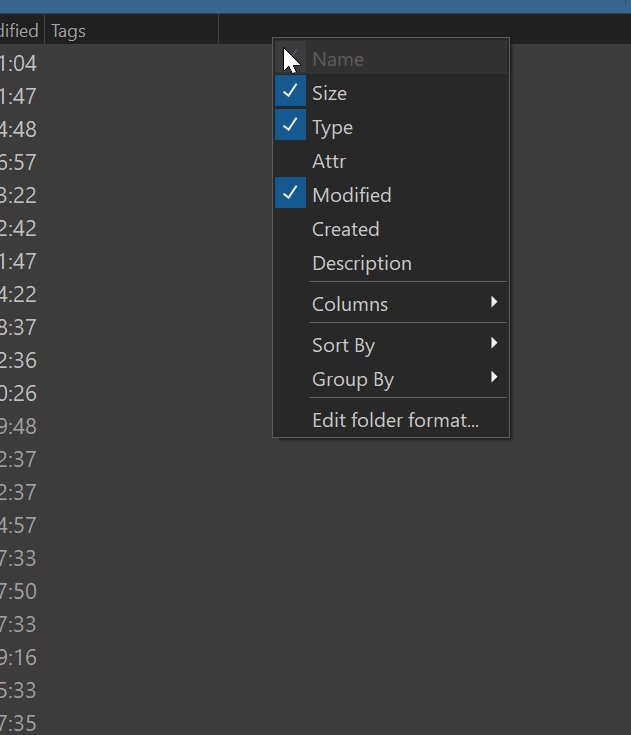This screenshot has width=631, height=735.
Task: Uncheck the Size column checkbox
Action: tap(290, 93)
